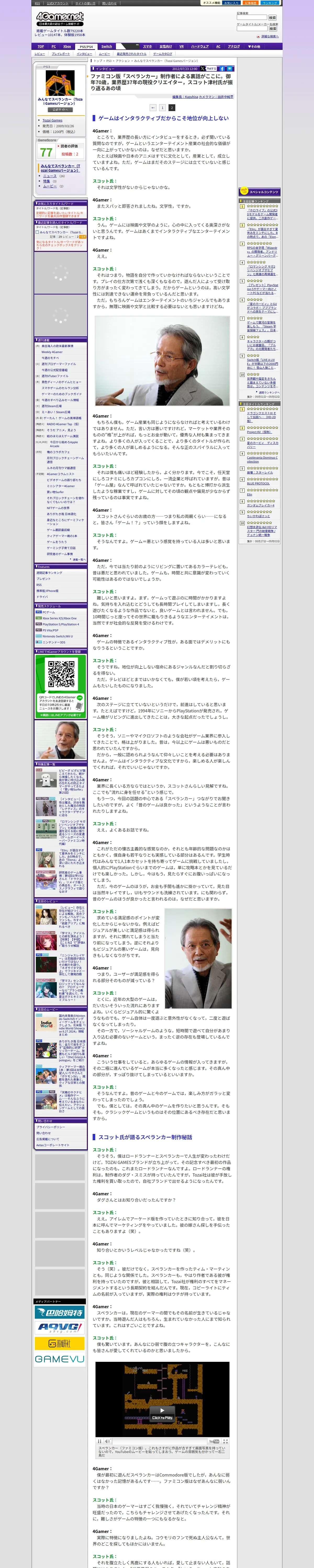Open the プレイレポート sub-menu item
Viewport: 314px width, 1568px height.
pos(60,54)
